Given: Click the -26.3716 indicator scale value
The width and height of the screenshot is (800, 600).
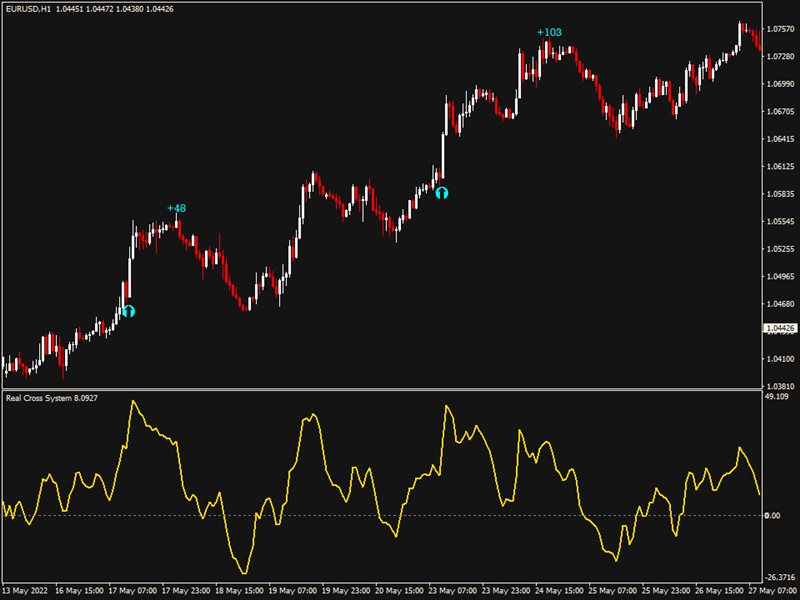Looking at the screenshot, I should tap(777, 577).
